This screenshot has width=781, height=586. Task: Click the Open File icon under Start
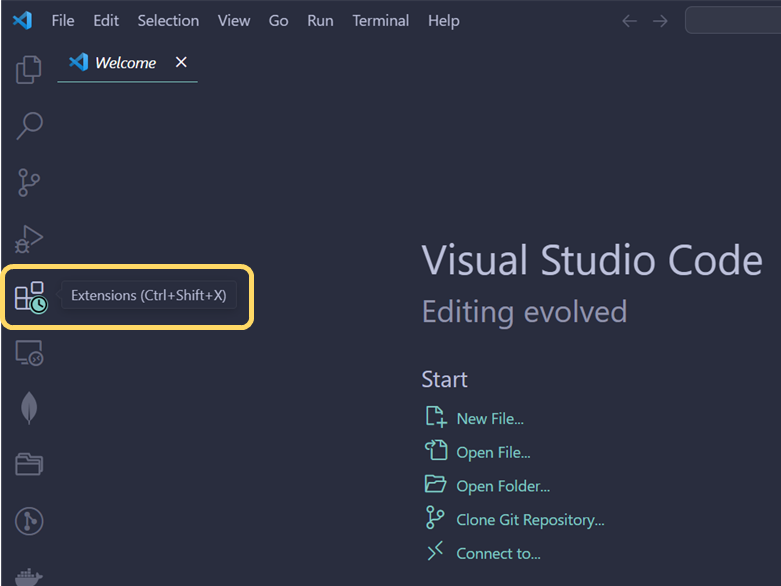436,450
